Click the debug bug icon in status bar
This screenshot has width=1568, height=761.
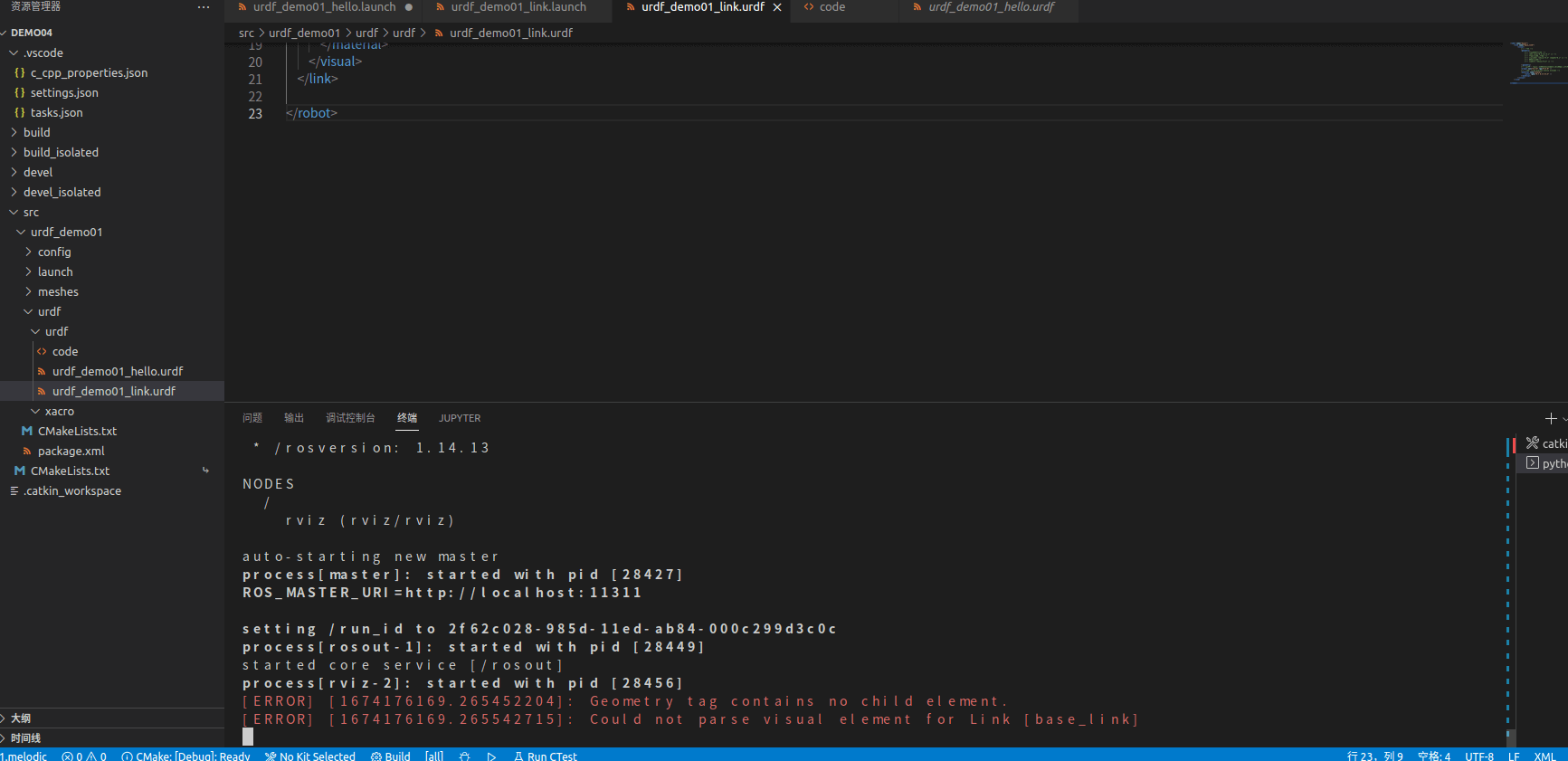(464, 756)
